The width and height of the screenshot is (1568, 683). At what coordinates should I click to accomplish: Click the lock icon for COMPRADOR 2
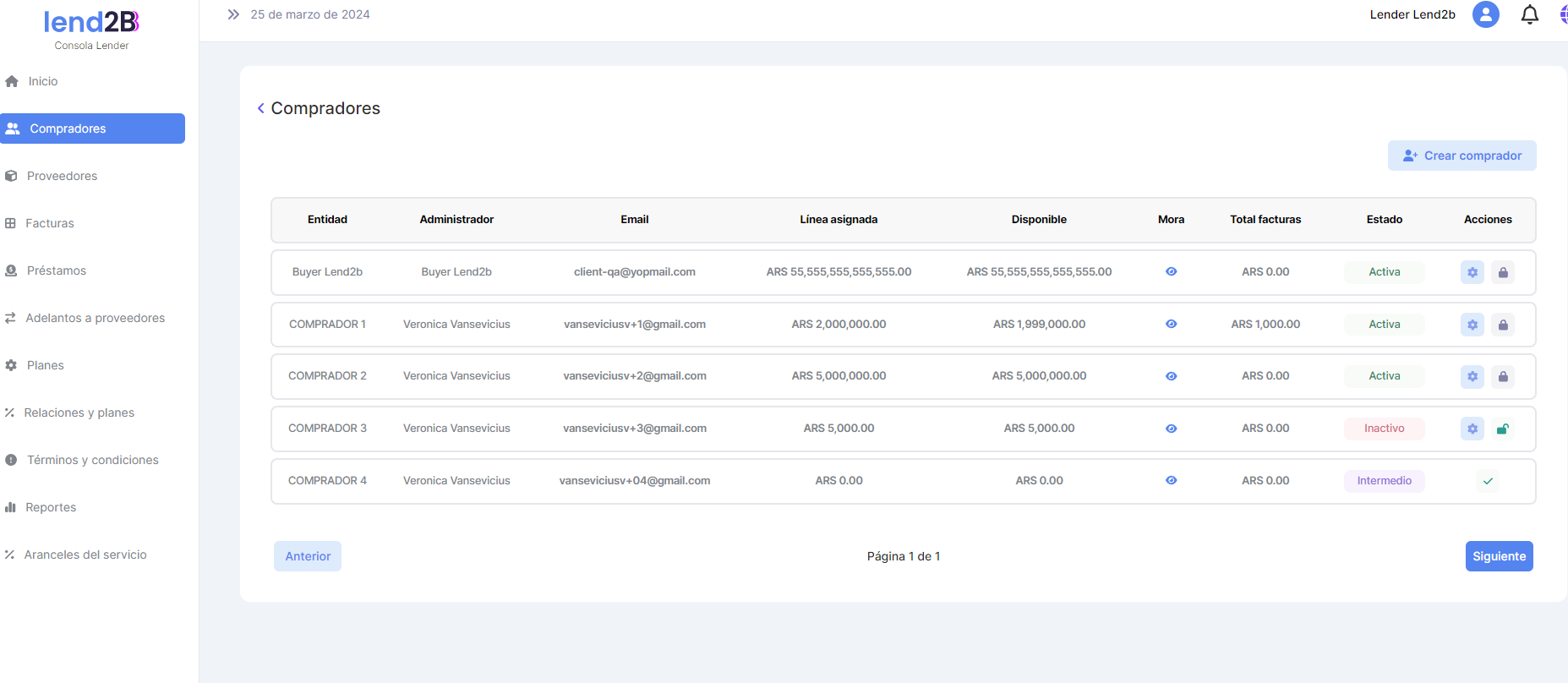1502,376
